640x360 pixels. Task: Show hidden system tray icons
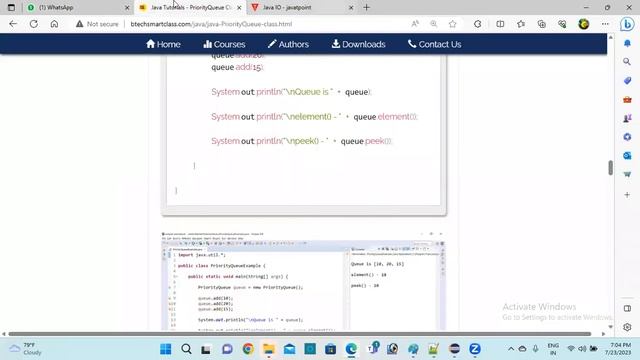[x=511, y=349]
